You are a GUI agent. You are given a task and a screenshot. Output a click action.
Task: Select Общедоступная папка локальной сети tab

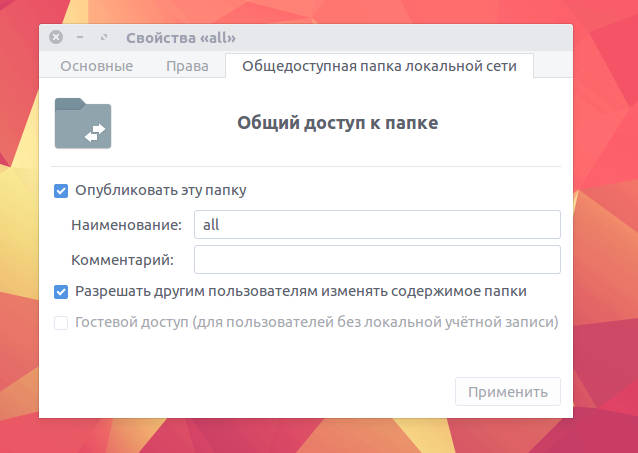pyautogui.click(x=379, y=66)
